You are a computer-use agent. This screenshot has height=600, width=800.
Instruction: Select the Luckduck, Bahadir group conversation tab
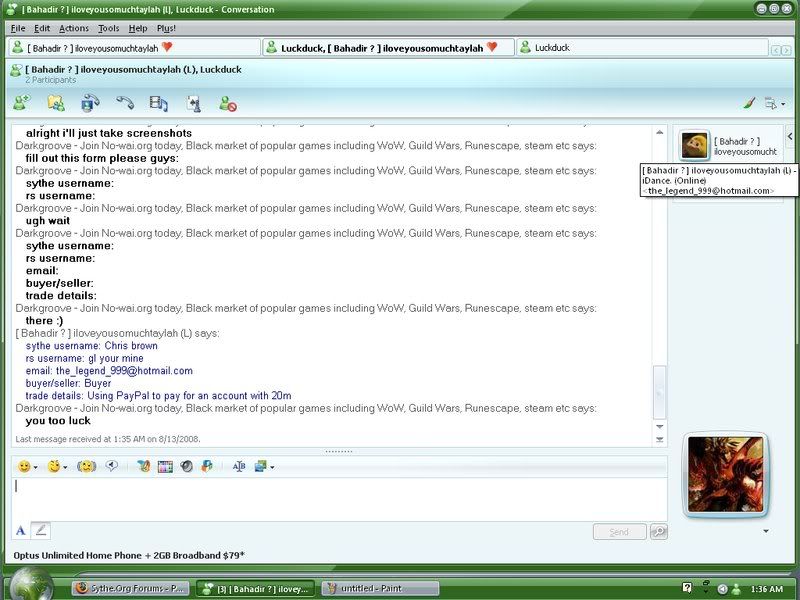(x=388, y=48)
